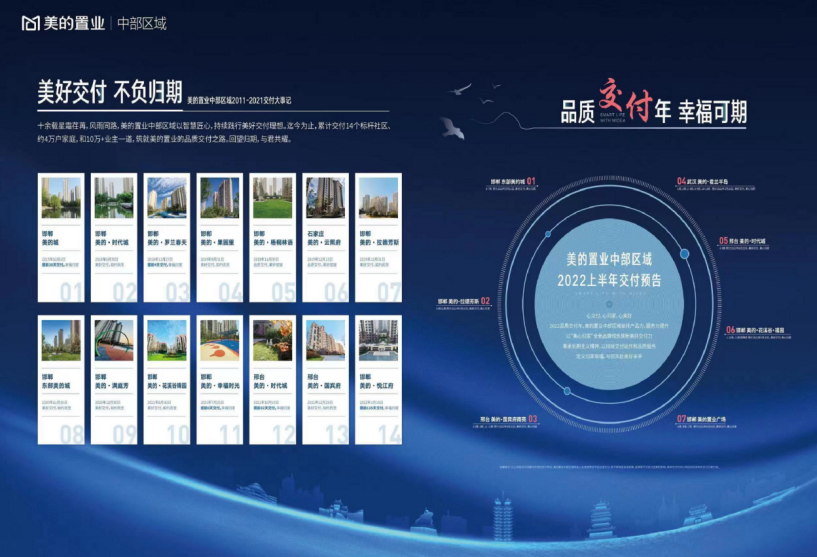Select card 01 邯郸 美的城 thumbnail

tap(59, 198)
